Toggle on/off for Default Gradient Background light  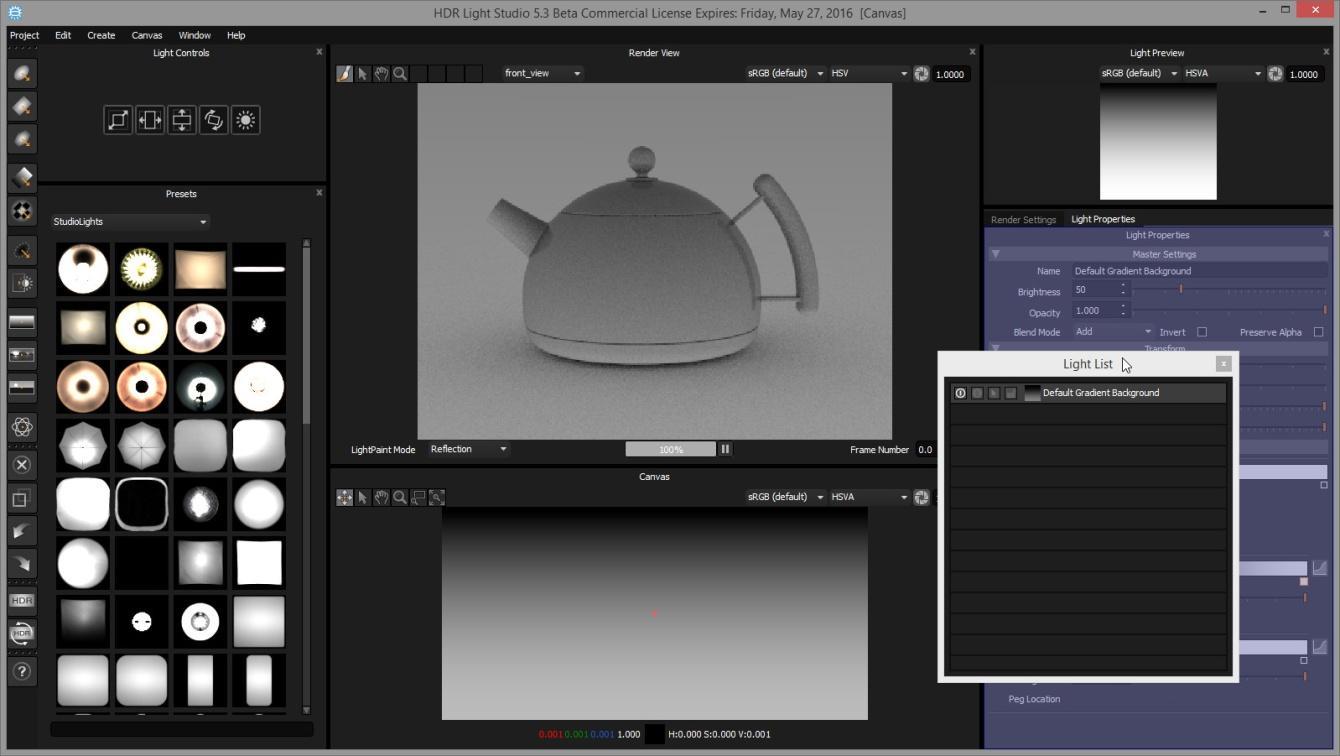pyautogui.click(x=960, y=393)
